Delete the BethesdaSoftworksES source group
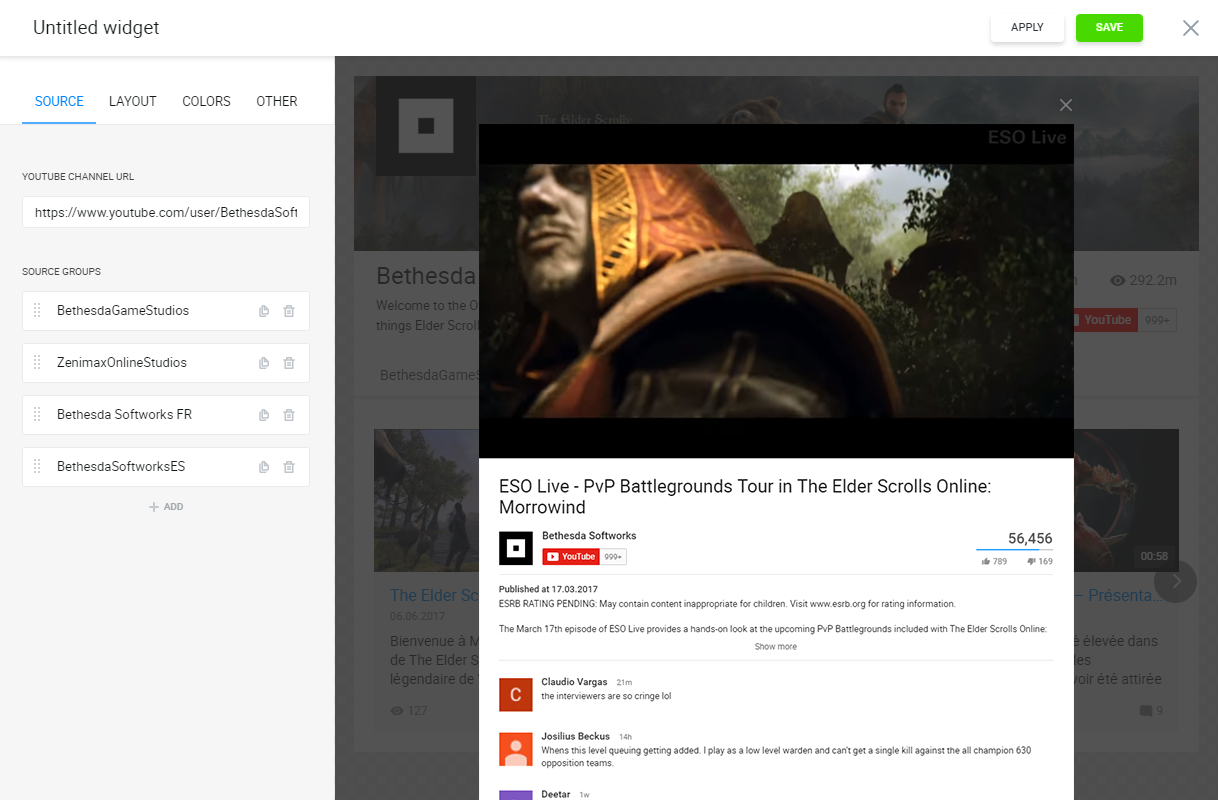 click(289, 467)
